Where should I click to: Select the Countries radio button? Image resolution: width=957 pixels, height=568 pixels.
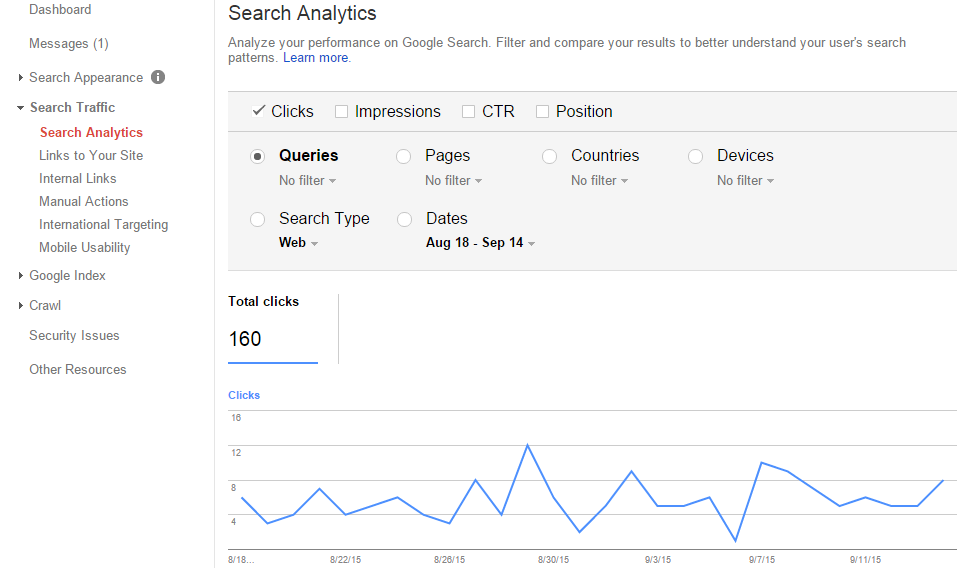pyautogui.click(x=550, y=156)
